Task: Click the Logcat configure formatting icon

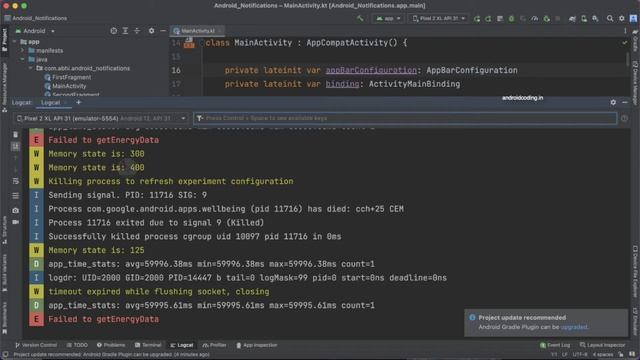Action: (x=16, y=196)
